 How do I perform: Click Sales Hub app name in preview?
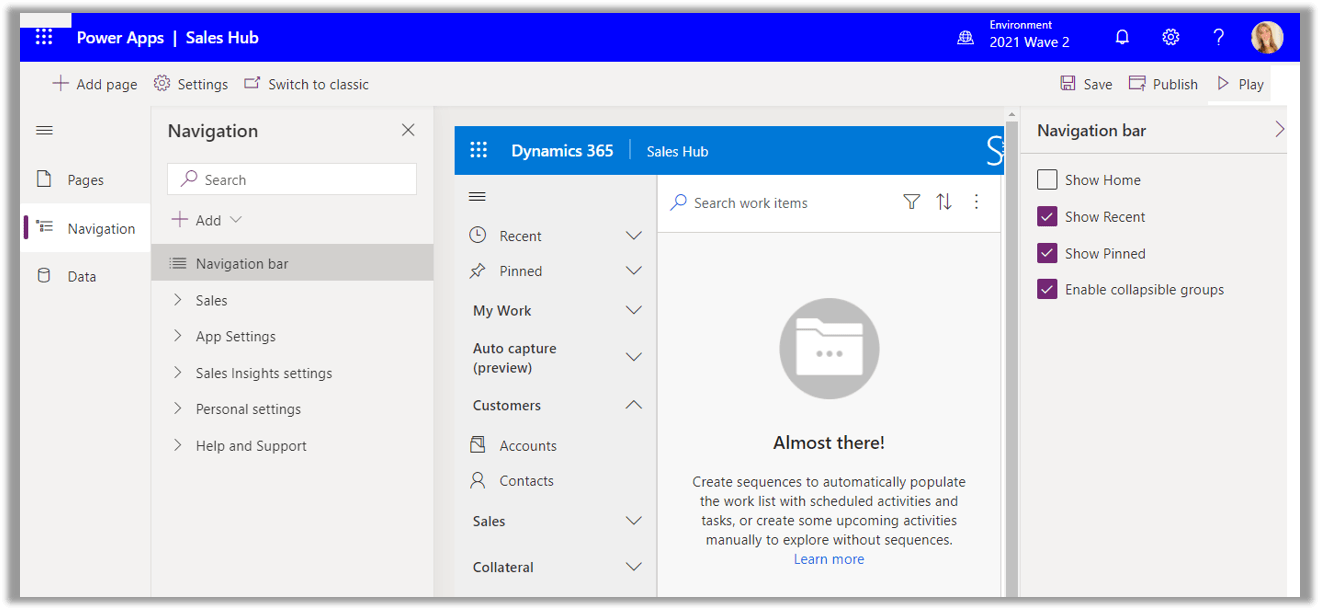[x=677, y=151]
